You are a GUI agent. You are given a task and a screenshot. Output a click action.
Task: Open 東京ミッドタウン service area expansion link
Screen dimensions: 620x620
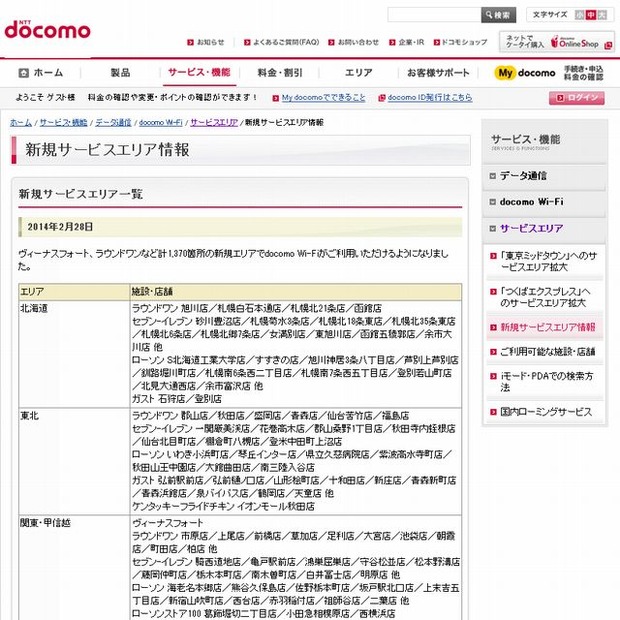[548, 261]
